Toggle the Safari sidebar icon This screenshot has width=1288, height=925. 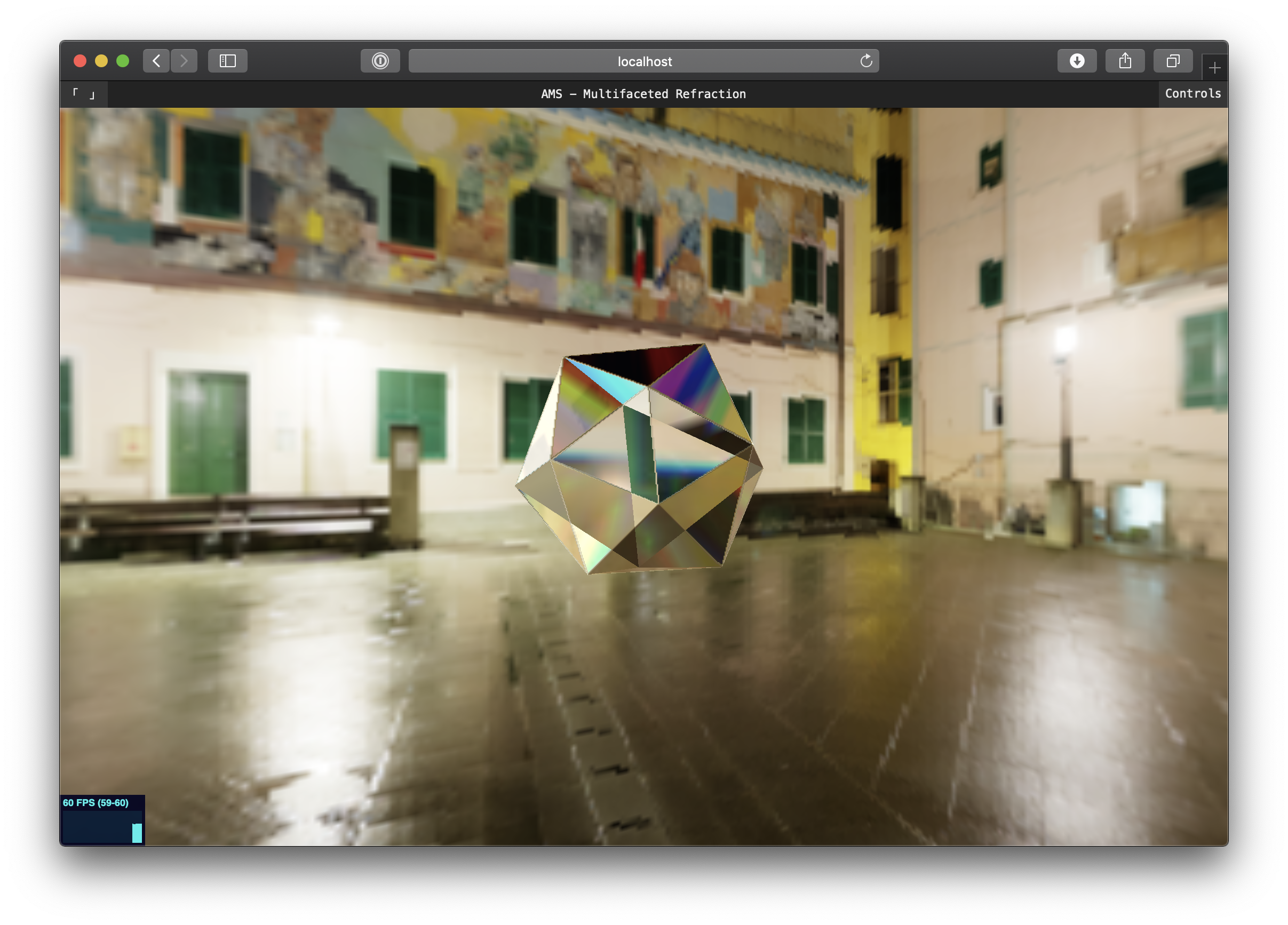click(228, 61)
